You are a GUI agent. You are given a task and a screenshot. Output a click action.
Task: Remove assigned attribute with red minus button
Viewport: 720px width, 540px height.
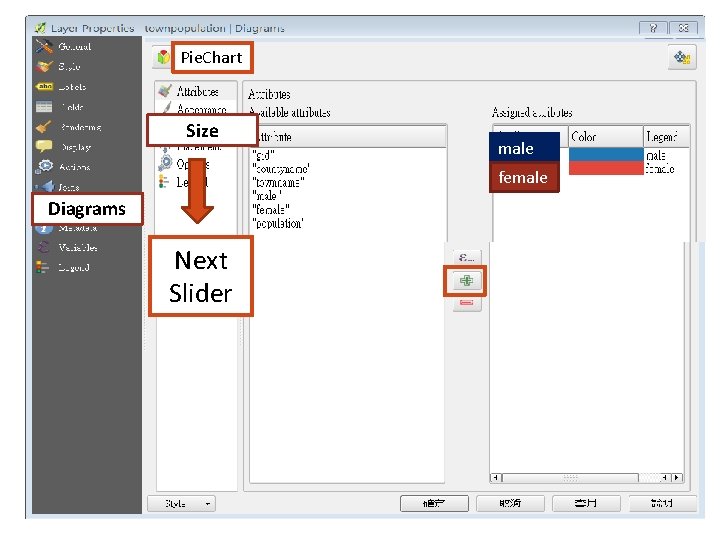click(467, 303)
